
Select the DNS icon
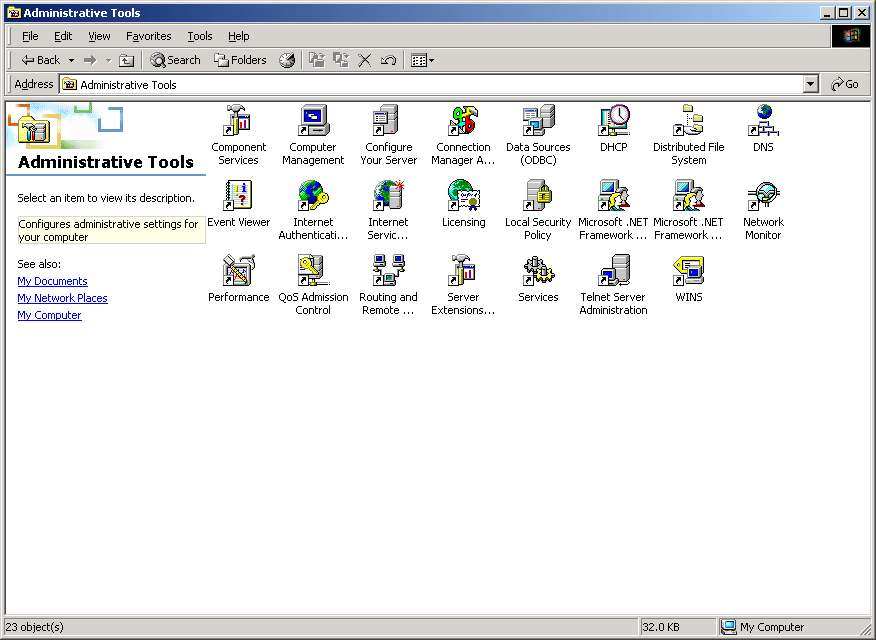pyautogui.click(x=763, y=121)
